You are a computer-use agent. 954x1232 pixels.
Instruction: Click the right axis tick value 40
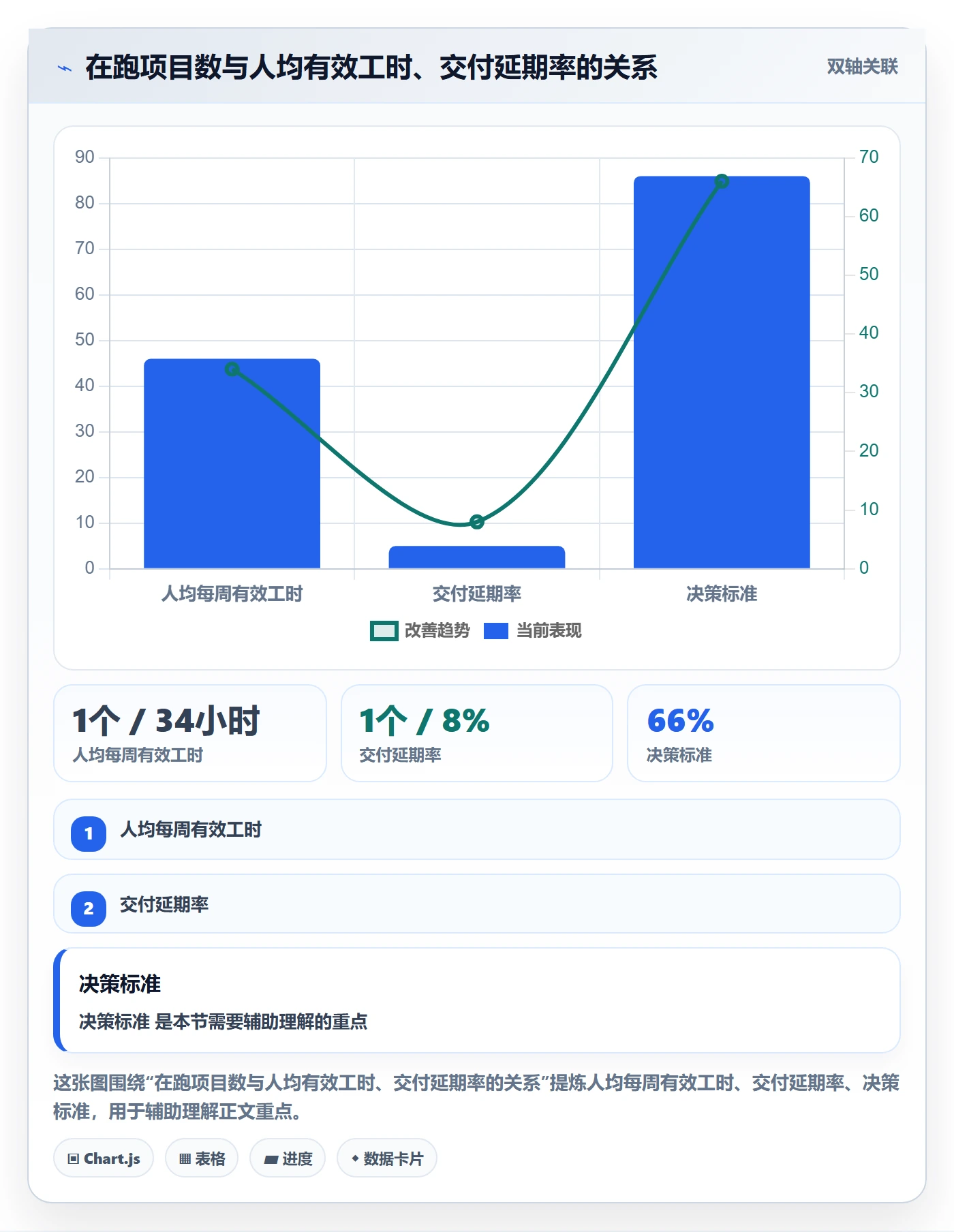(869, 333)
